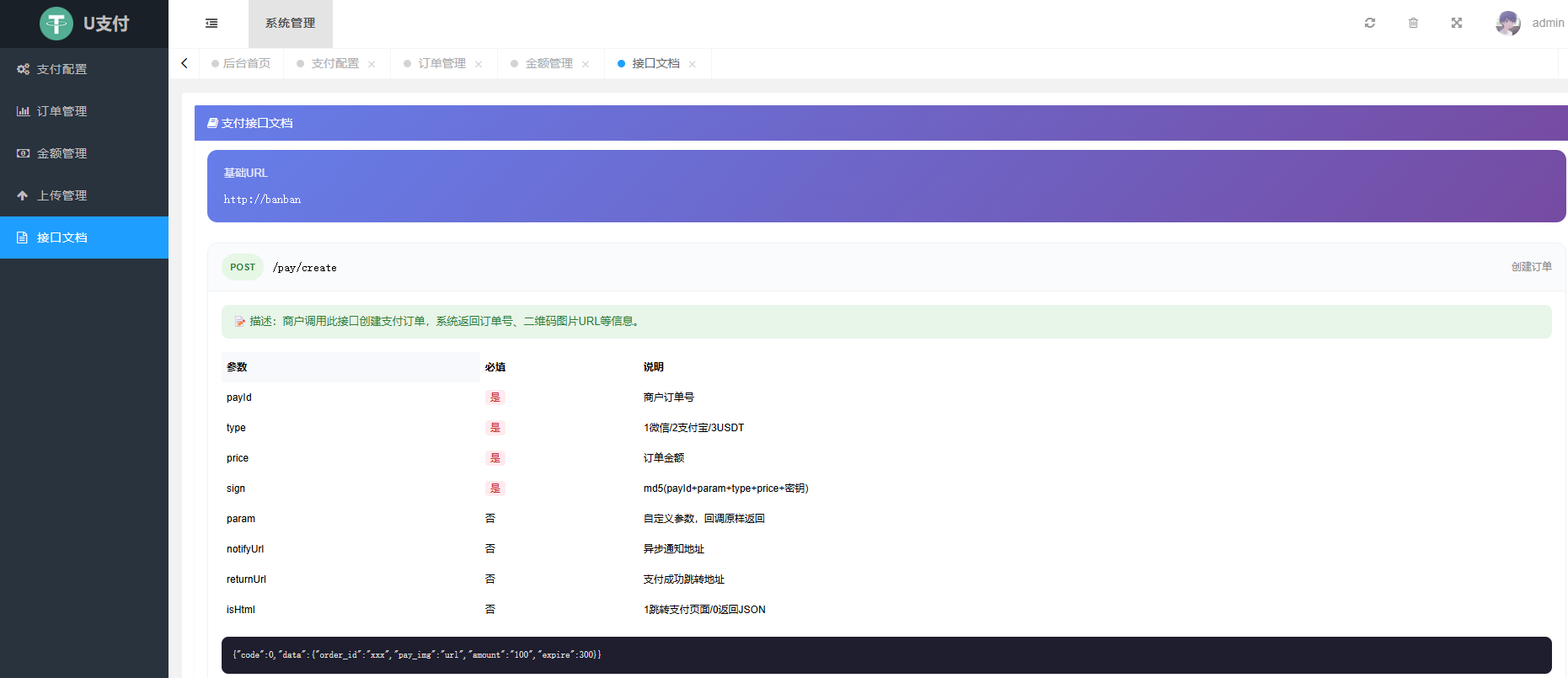Click the red 是 badge in payId row
This screenshot has width=1568, height=678.
[495, 398]
